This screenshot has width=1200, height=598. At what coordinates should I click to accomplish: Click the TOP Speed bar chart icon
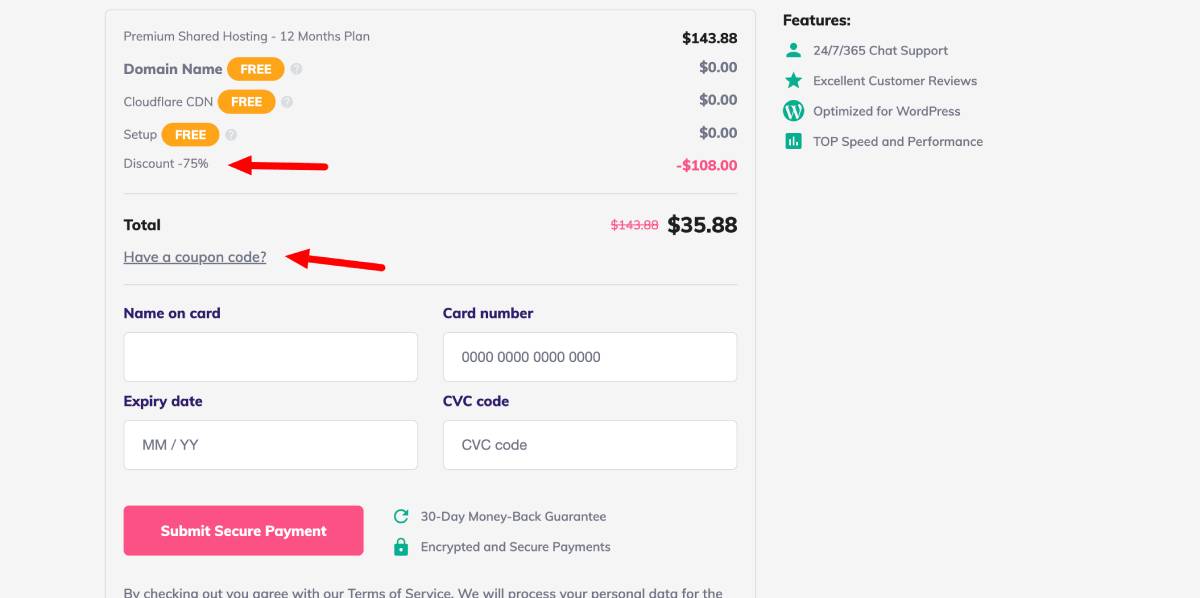tap(793, 141)
